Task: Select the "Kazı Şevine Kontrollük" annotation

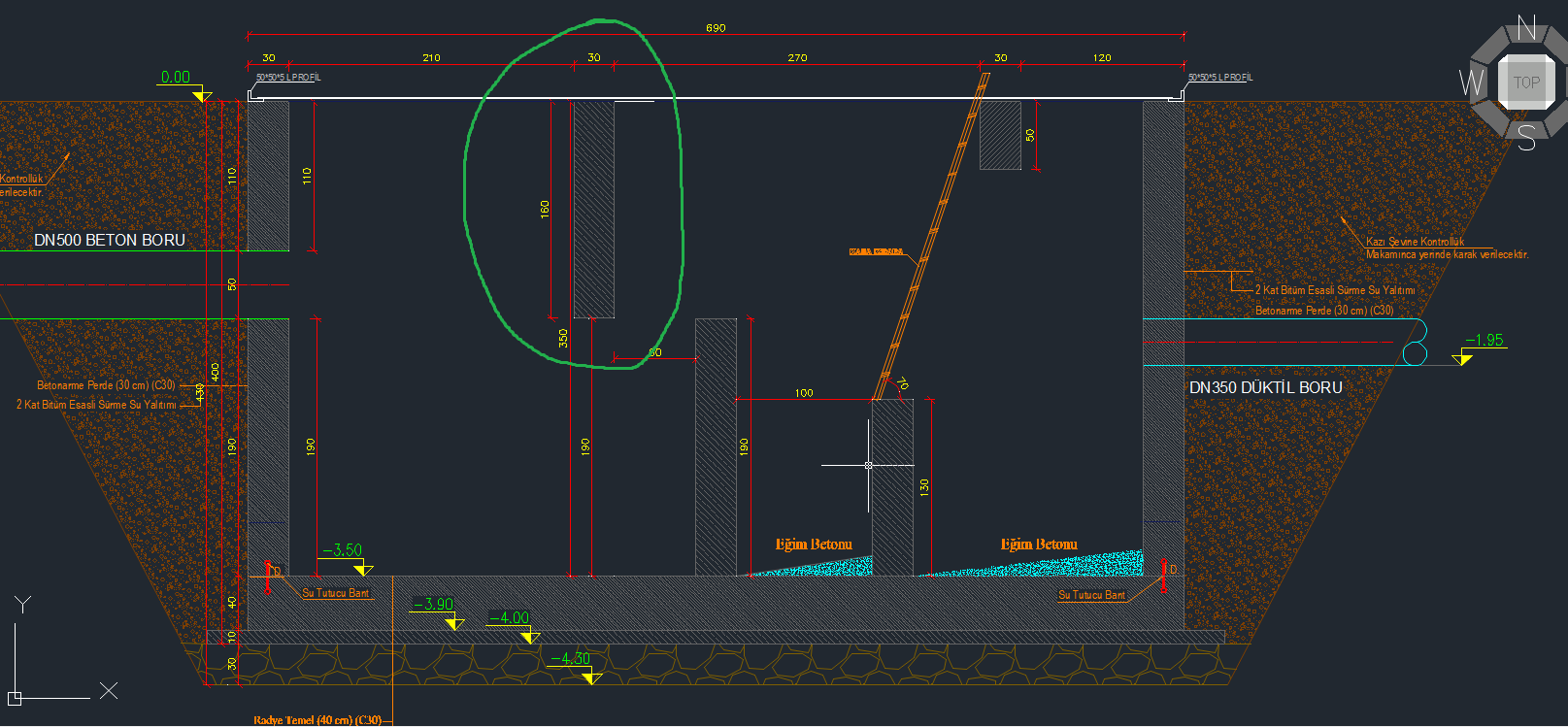Action: click(x=1415, y=242)
